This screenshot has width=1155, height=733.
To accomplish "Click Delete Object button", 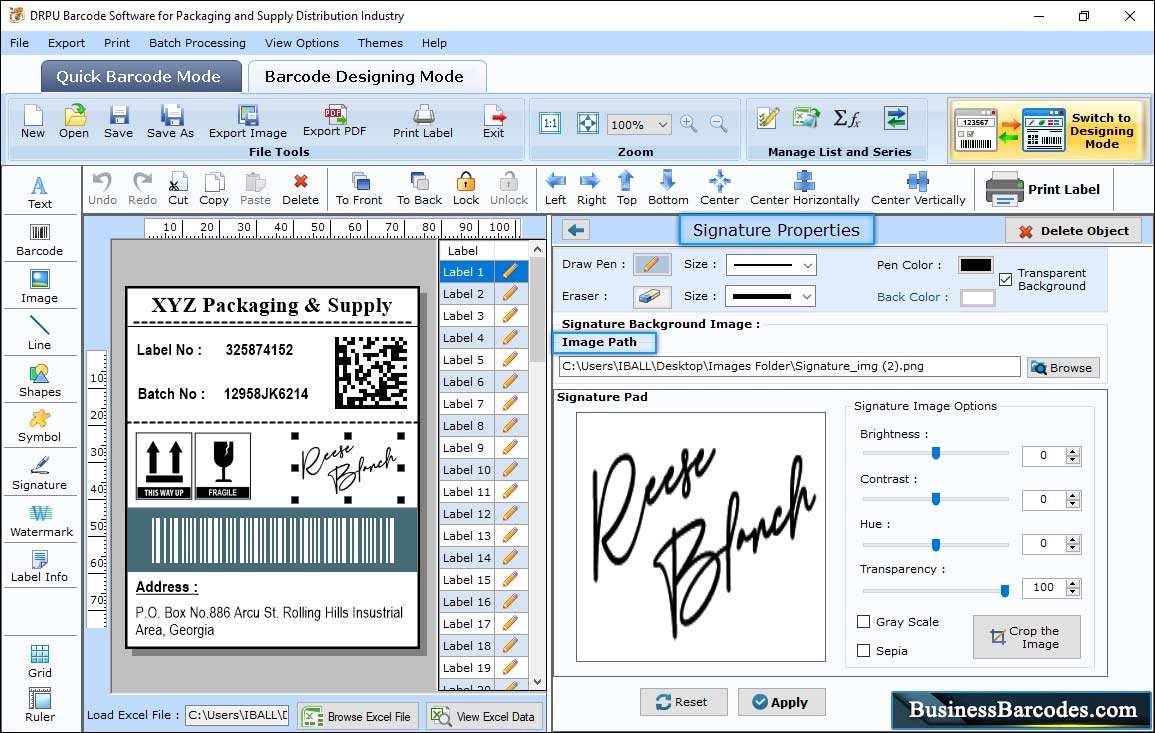I will pos(1073,231).
